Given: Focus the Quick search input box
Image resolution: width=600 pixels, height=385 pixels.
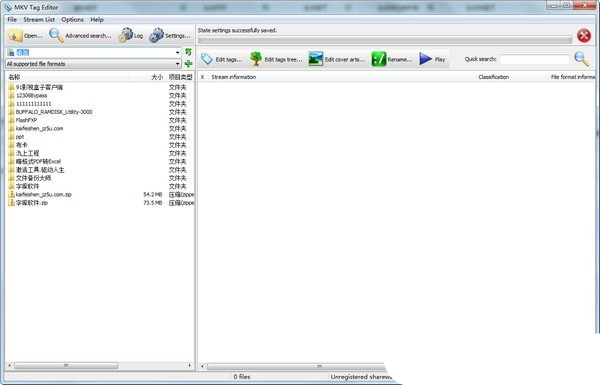Looking at the screenshot, I should [535, 59].
